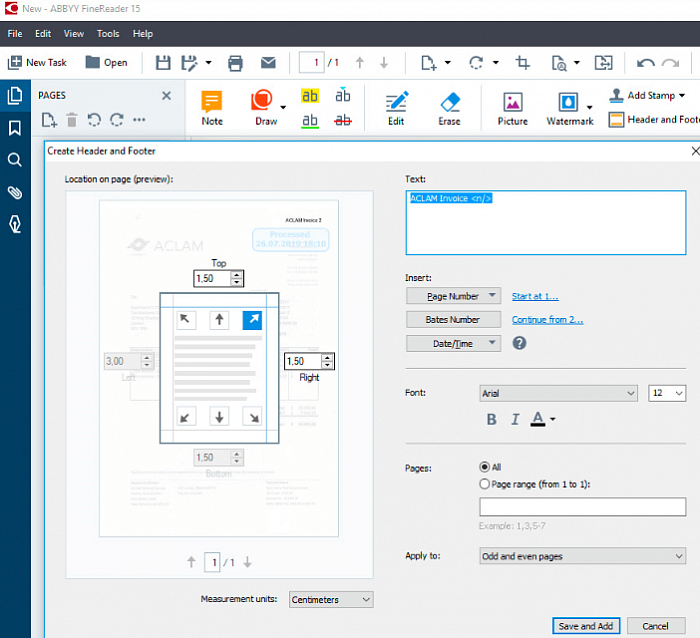Open the Apply to dropdown
Image resolution: width=700 pixels, height=638 pixels.
(582, 556)
